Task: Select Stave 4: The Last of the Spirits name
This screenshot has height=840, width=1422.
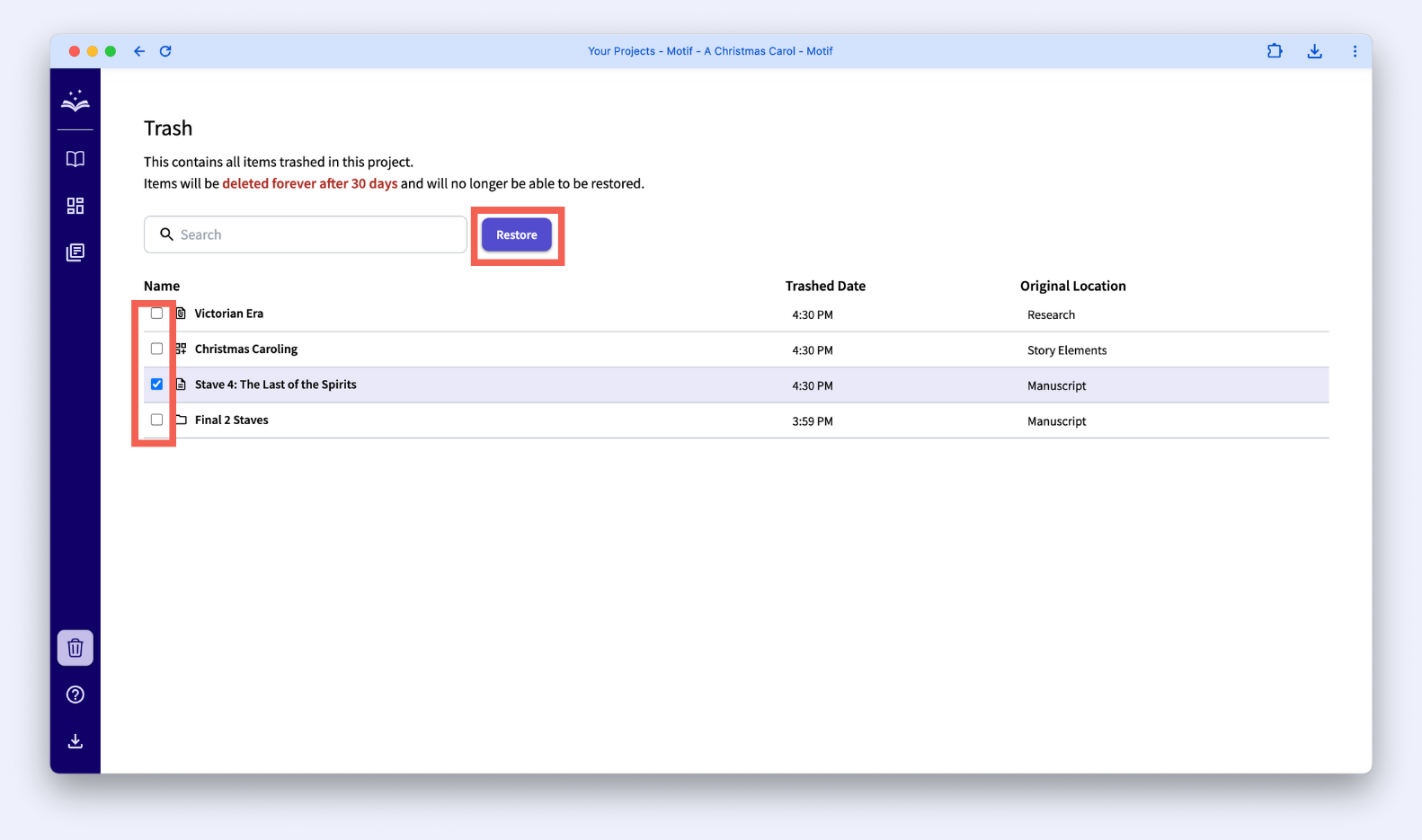Action: 276,385
